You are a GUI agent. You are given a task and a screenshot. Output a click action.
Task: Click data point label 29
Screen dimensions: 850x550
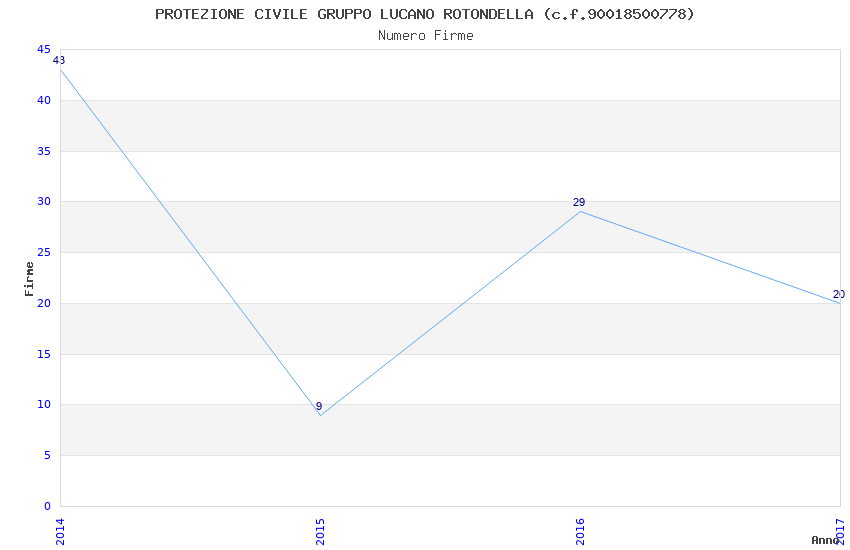[579, 203]
